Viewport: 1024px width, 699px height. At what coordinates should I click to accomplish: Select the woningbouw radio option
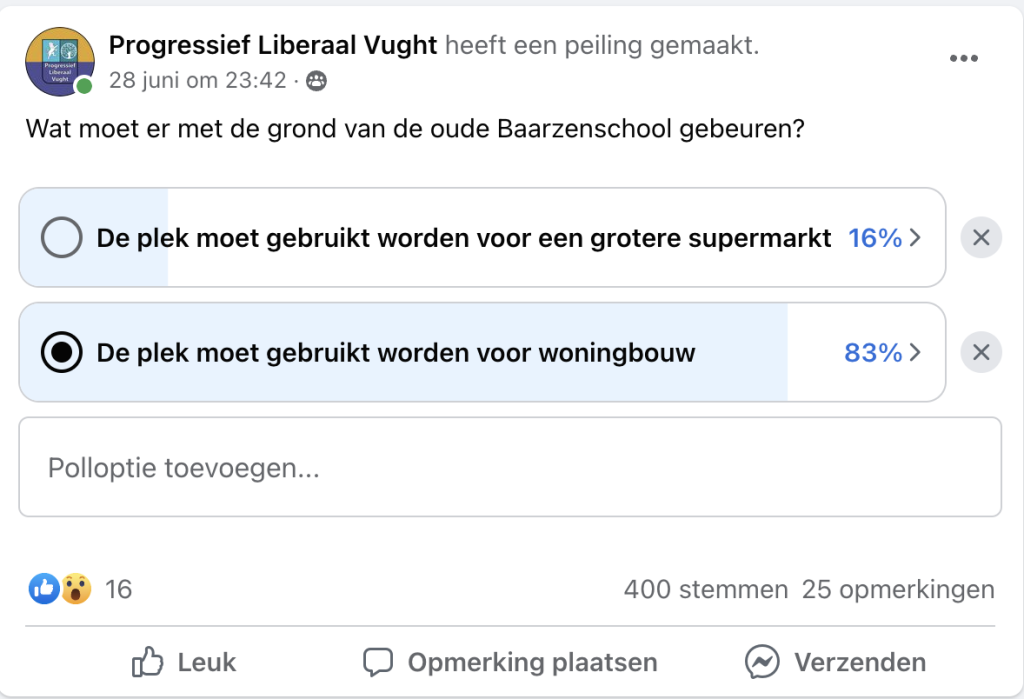coord(61,352)
